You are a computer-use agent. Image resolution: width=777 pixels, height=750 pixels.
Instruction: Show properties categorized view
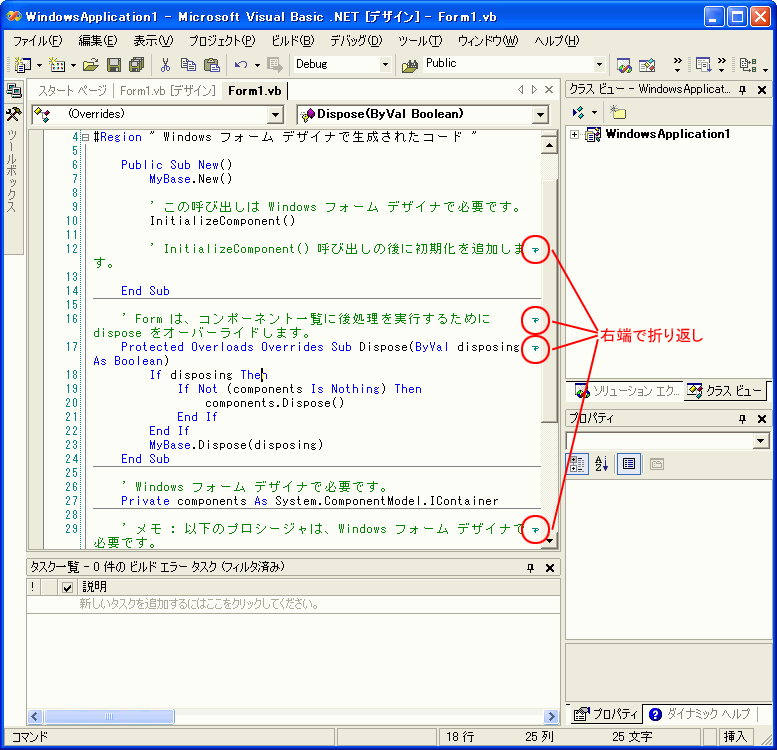coord(577,464)
